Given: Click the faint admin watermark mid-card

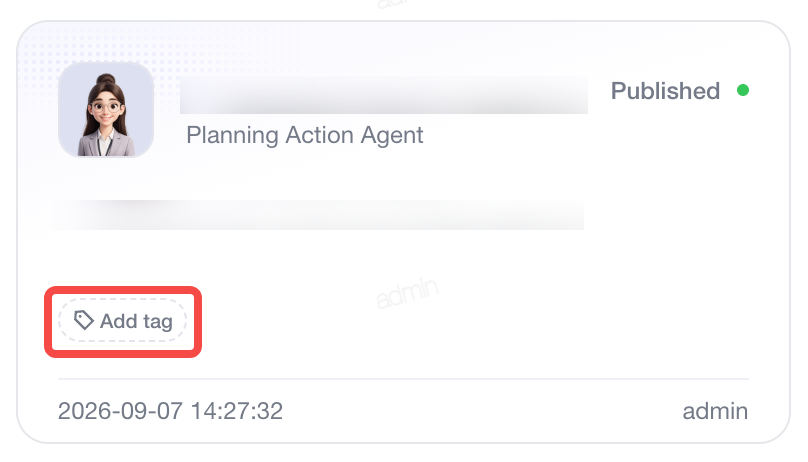Looking at the screenshot, I should click(407, 293).
